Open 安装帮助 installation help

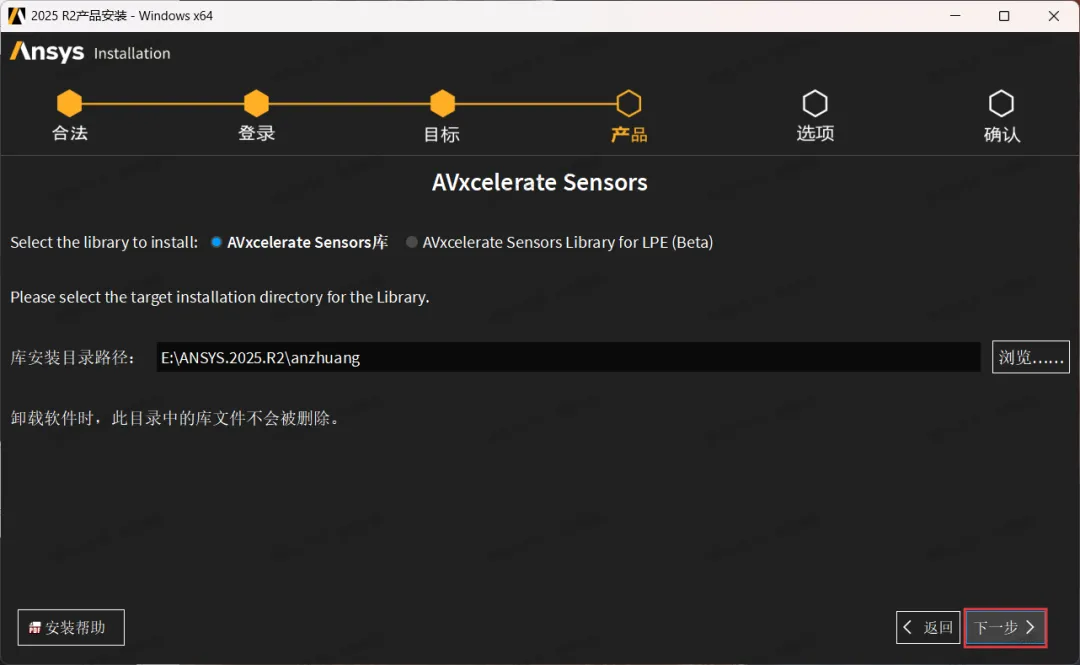(x=71, y=627)
